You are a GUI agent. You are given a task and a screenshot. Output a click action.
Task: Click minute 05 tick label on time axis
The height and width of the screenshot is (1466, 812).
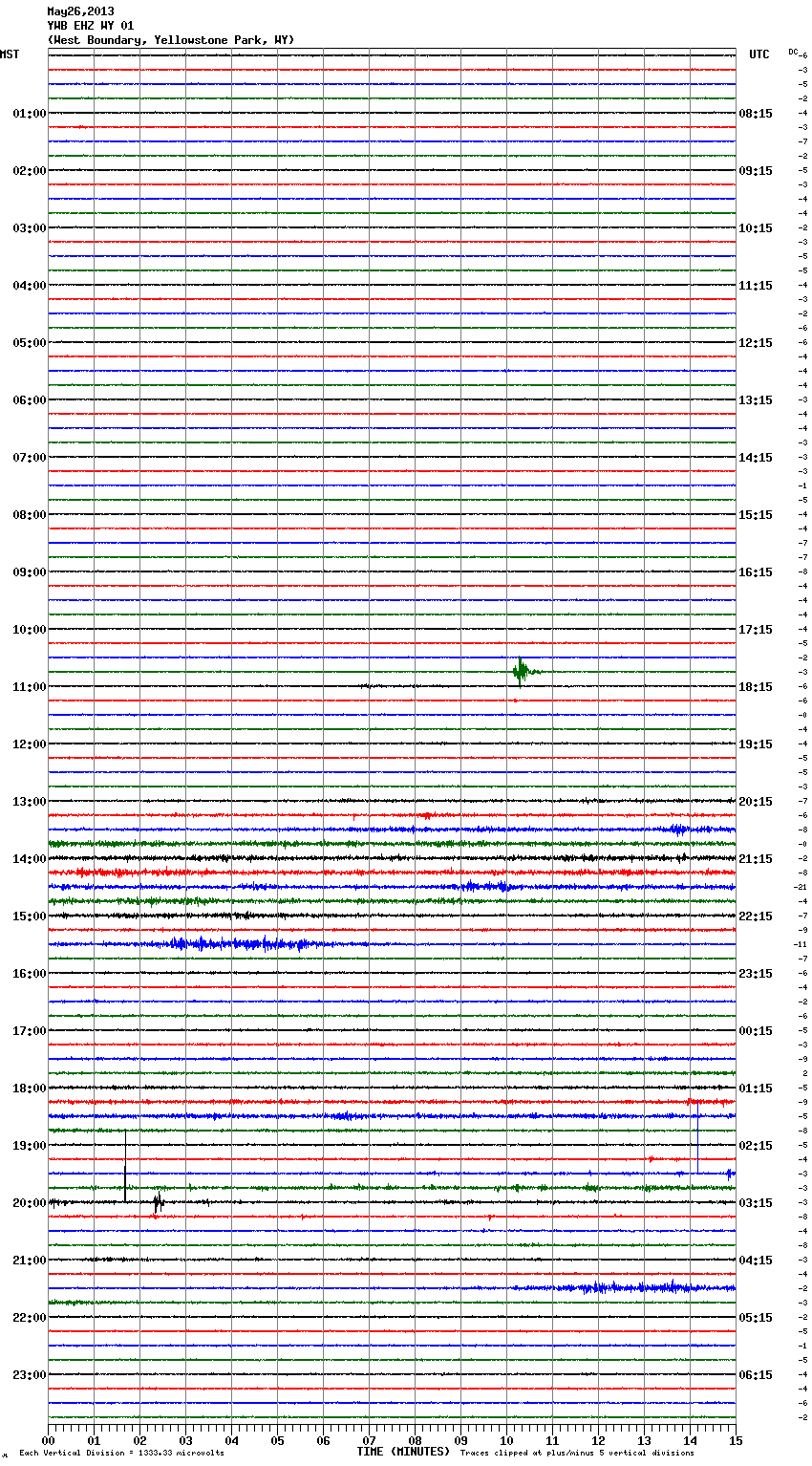click(277, 1440)
